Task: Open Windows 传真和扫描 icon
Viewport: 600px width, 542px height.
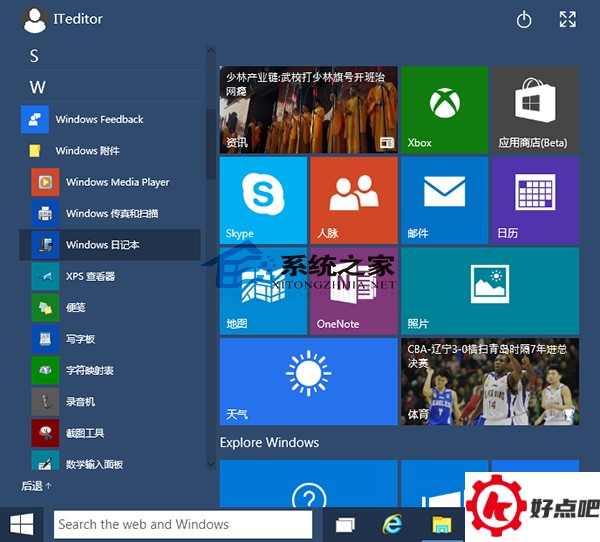Action: pos(46,213)
